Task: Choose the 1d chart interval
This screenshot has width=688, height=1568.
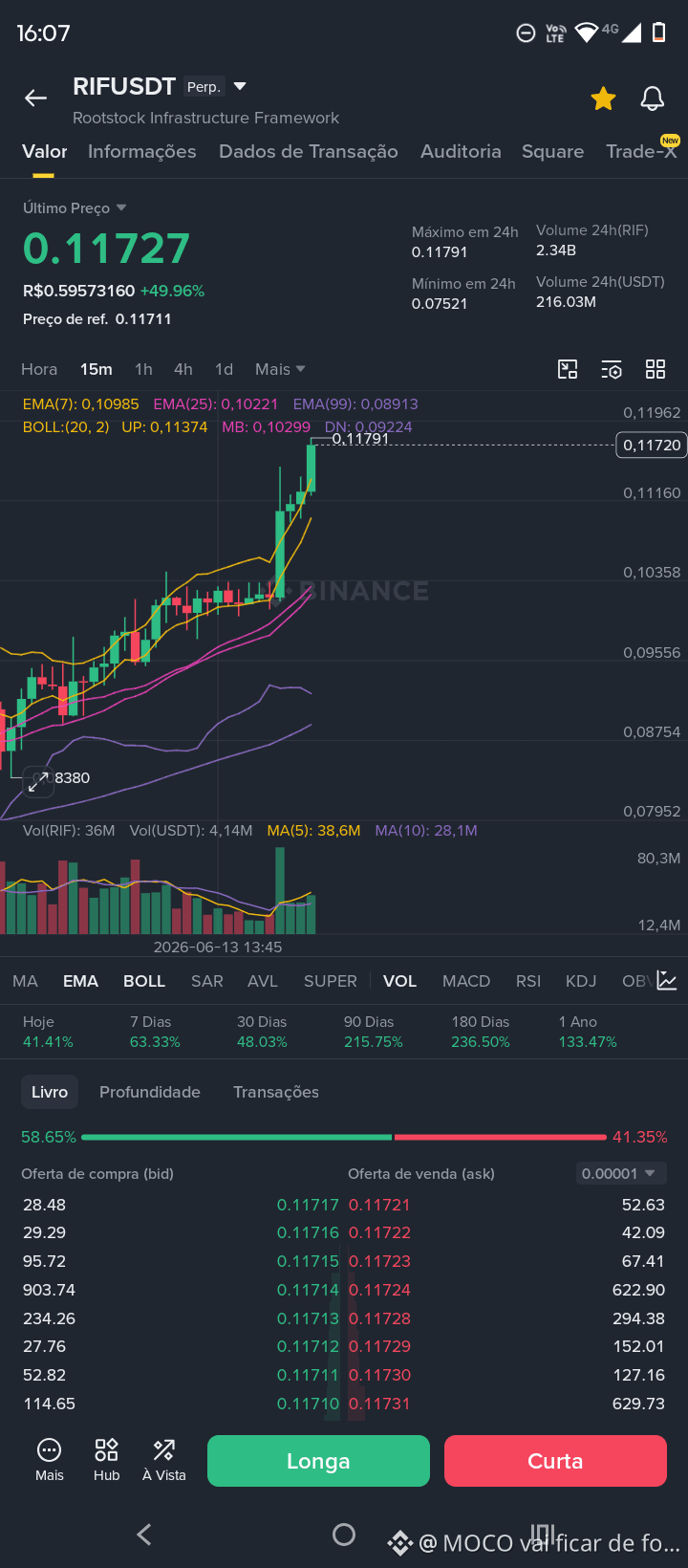Action: [x=224, y=369]
